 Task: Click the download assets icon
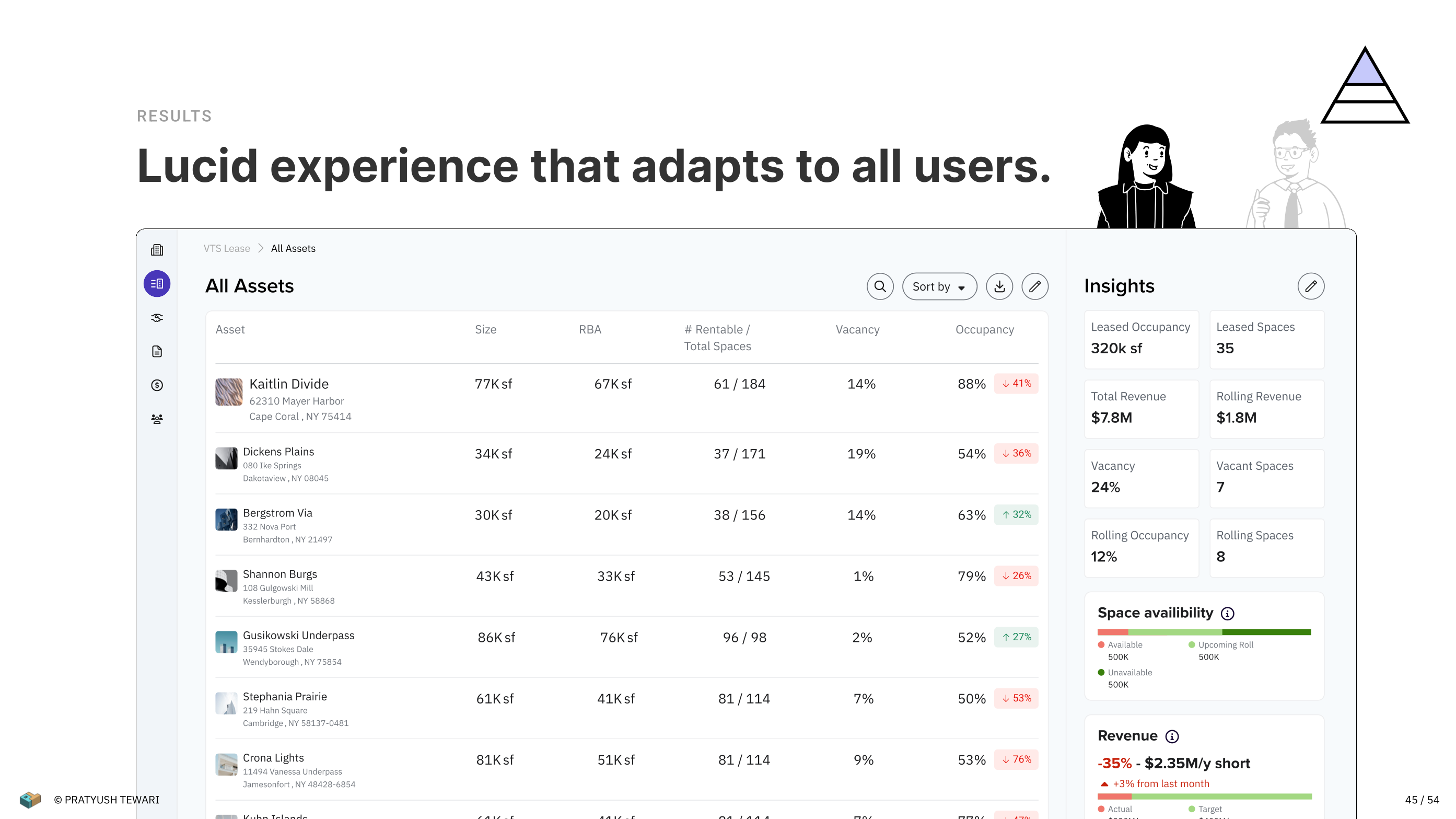tap(999, 286)
